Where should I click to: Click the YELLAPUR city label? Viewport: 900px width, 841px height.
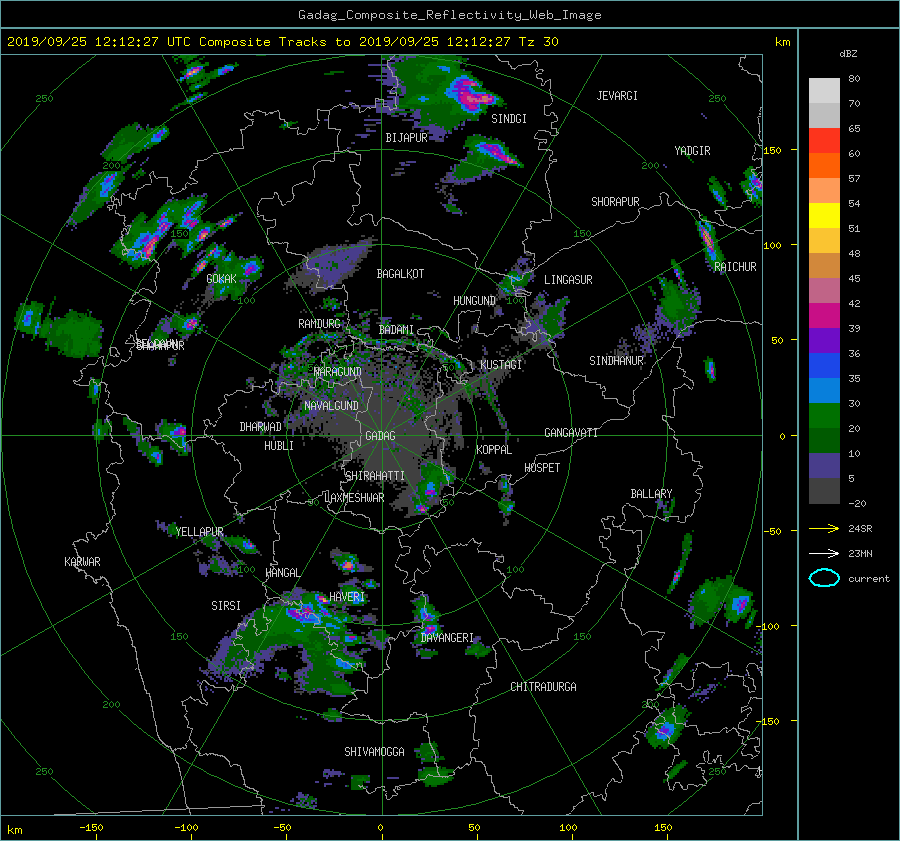click(199, 532)
